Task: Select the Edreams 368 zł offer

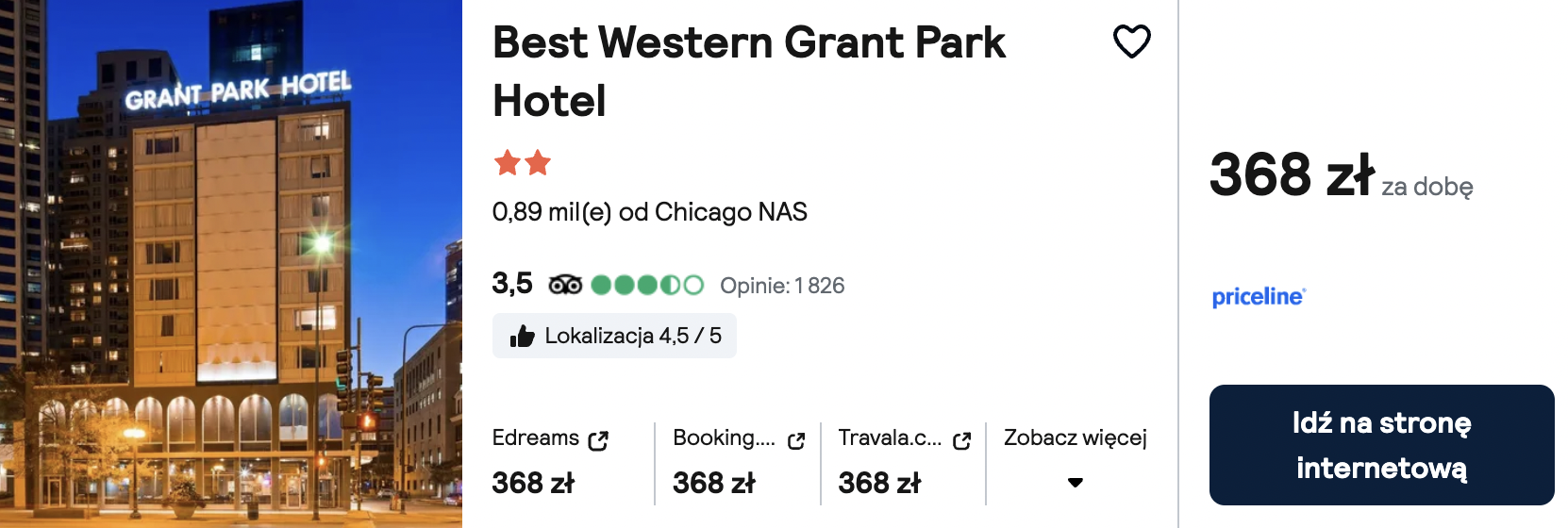Action: click(551, 460)
